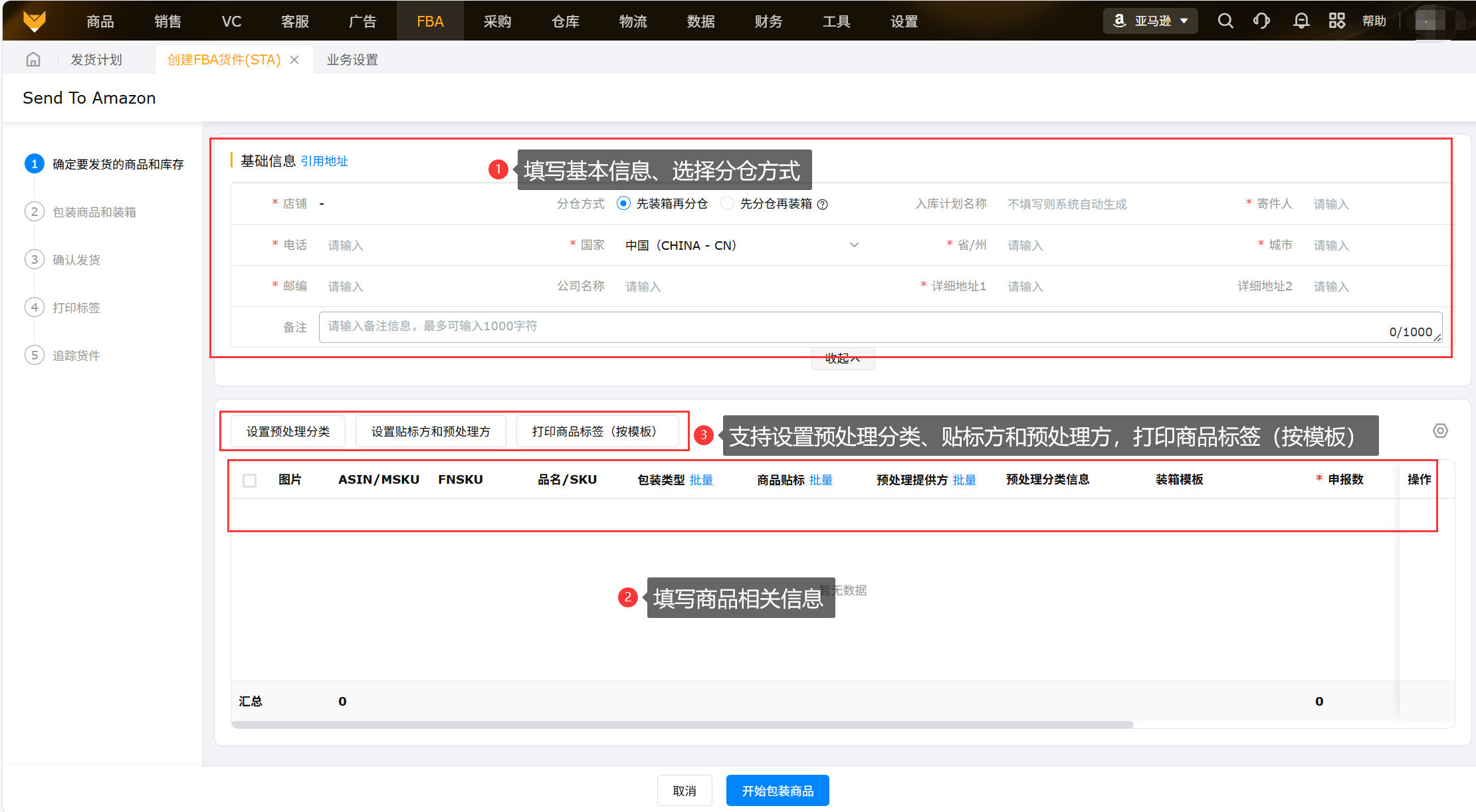Open the FBA menu

[x=430, y=21]
